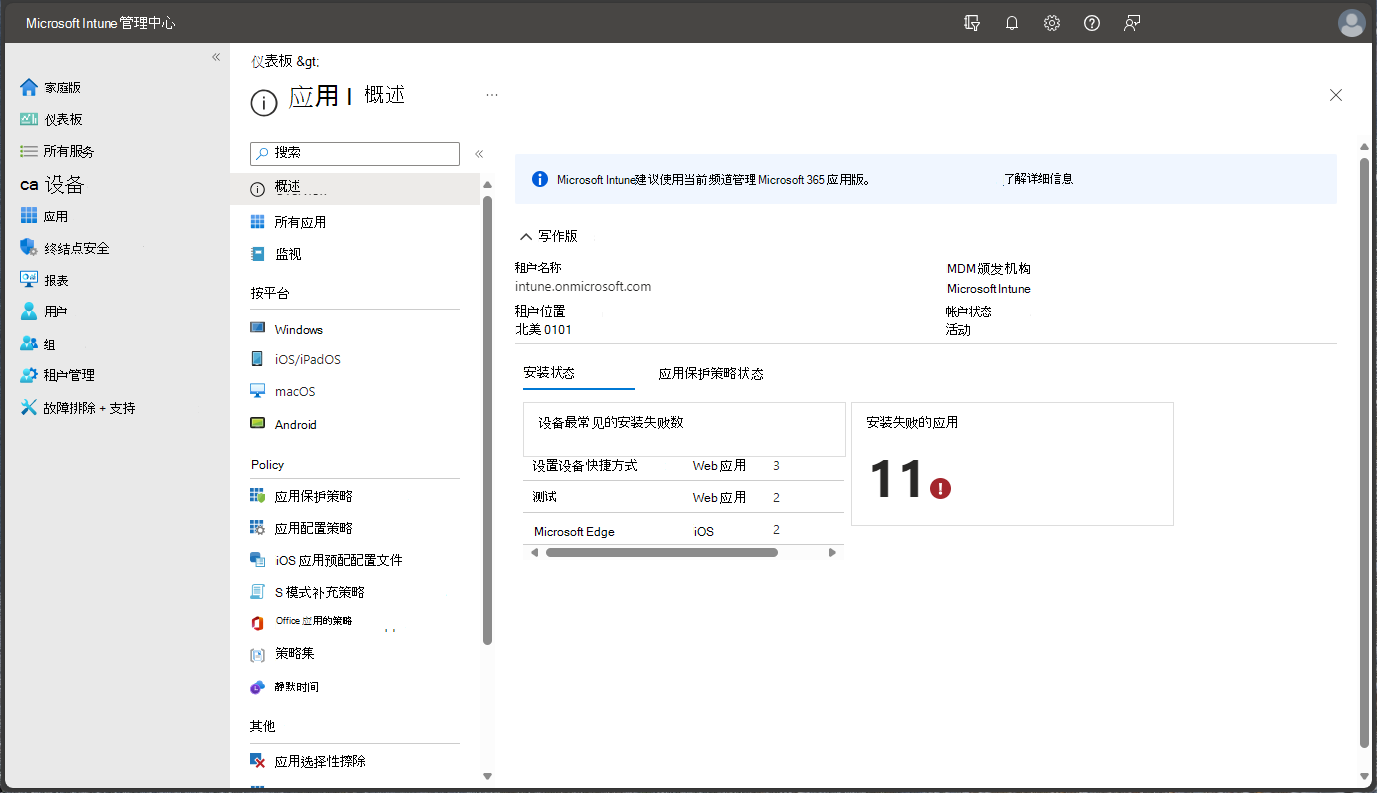Click the help question mark icon
This screenshot has height=793, width=1377.
(1091, 23)
